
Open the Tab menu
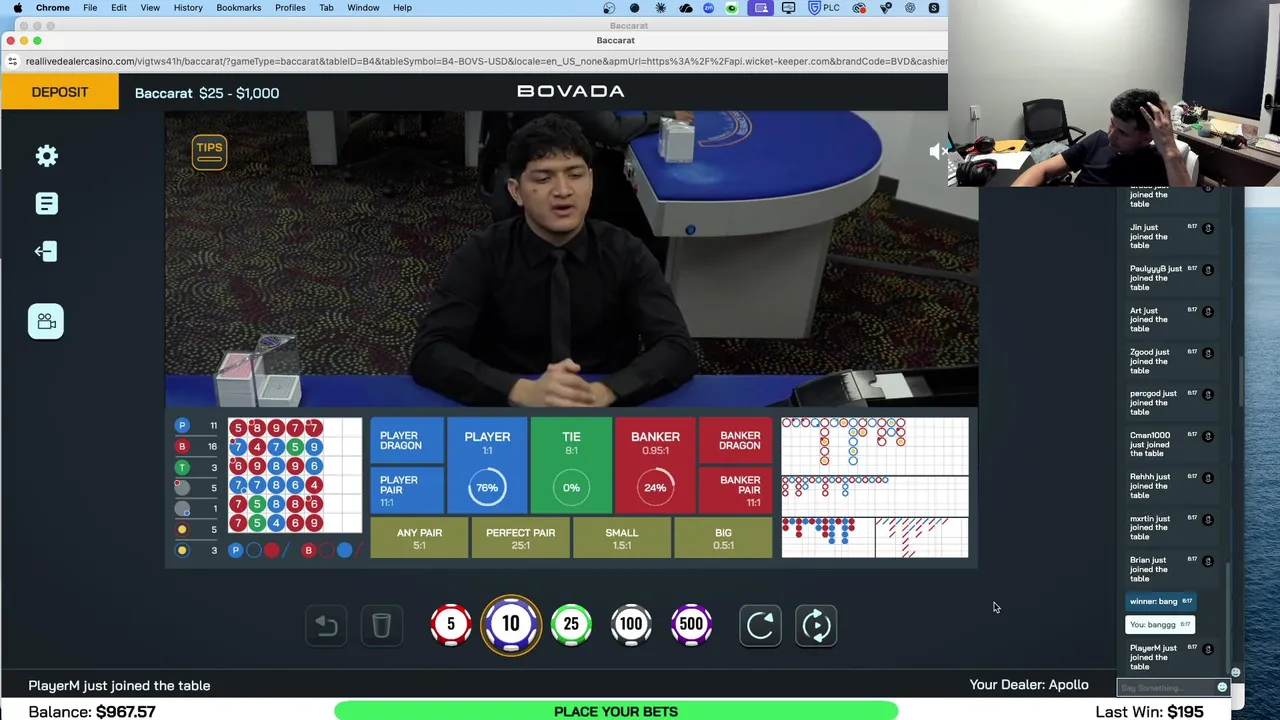326,8
